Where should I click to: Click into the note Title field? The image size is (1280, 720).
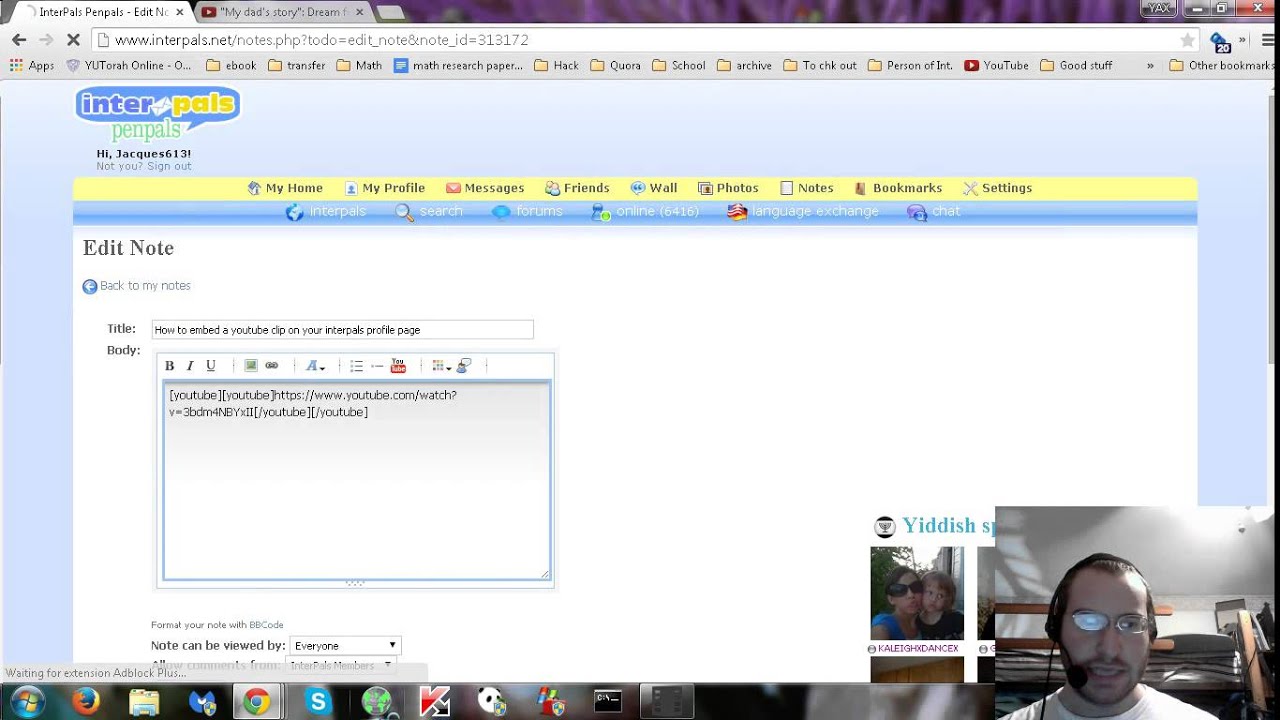342,329
